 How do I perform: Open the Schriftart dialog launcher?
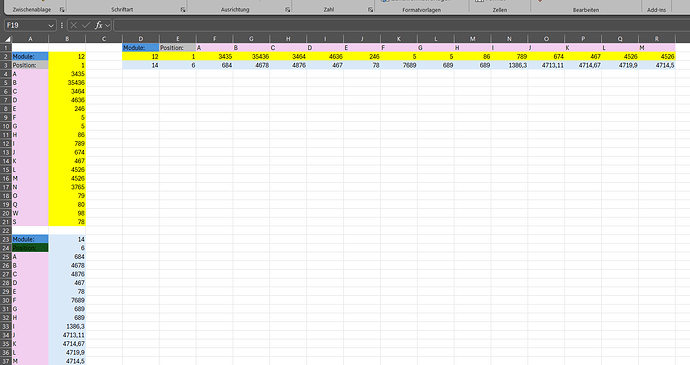click(x=183, y=10)
